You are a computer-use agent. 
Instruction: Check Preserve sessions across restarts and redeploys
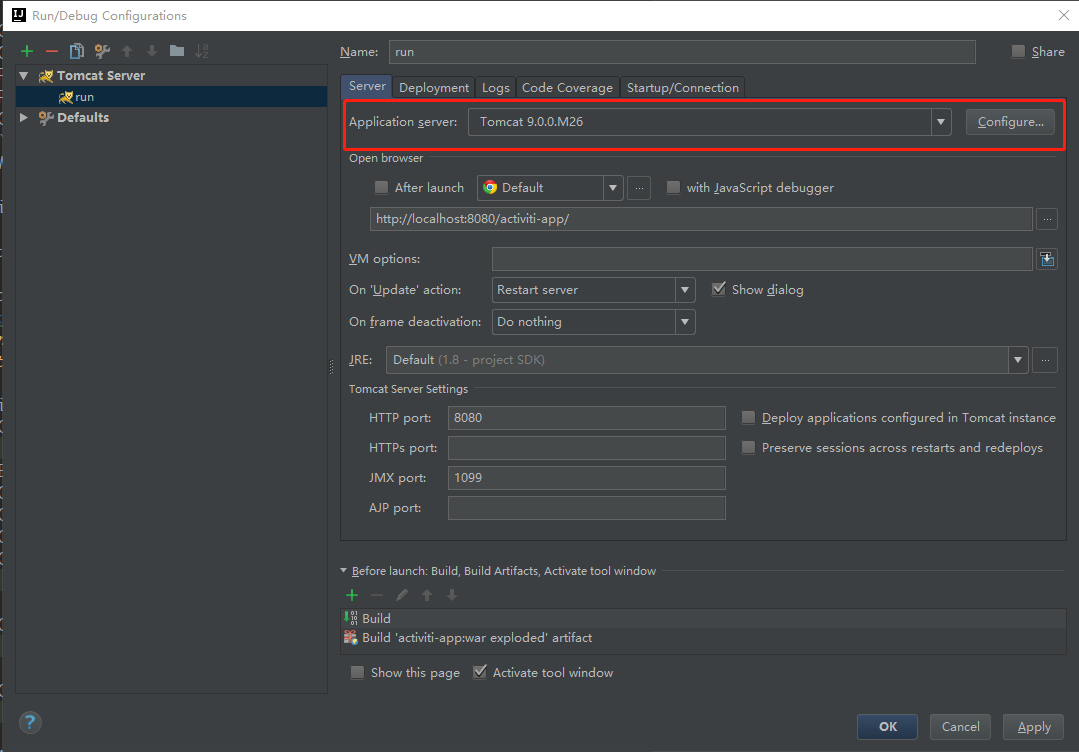(748, 448)
